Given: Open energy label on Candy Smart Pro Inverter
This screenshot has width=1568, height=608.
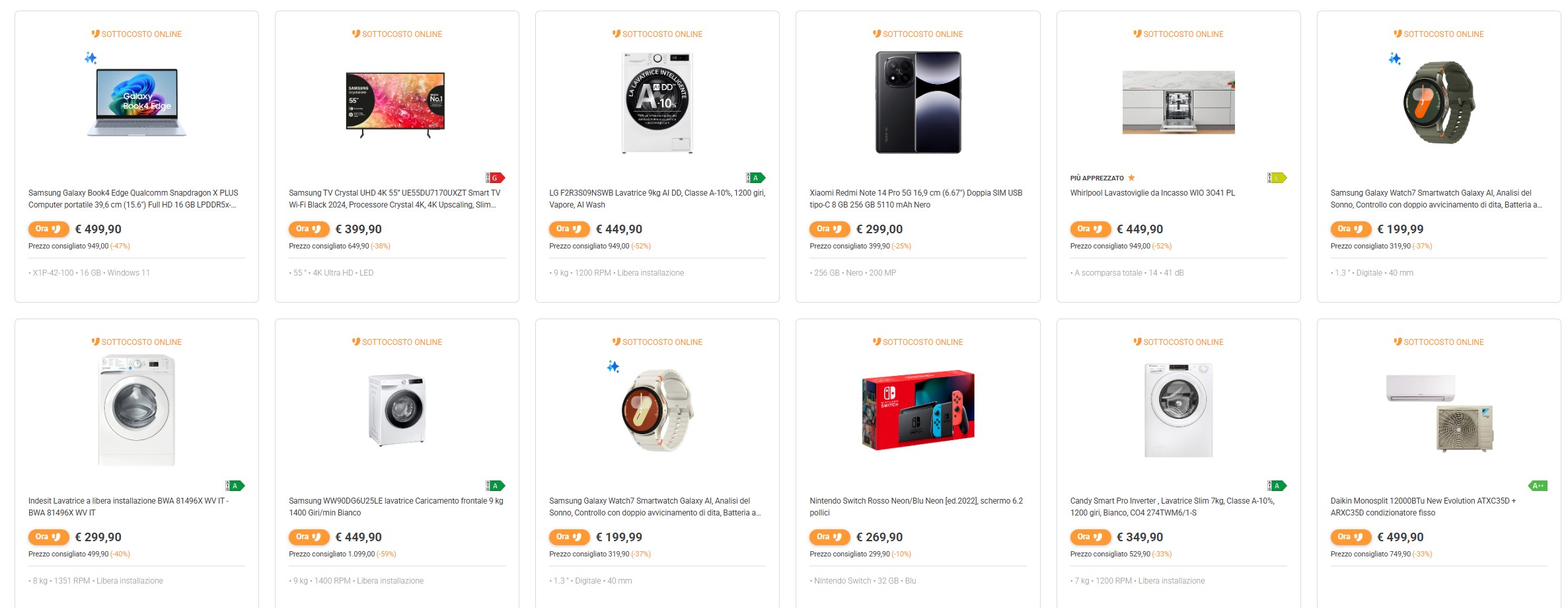Looking at the screenshot, I should [x=1277, y=486].
